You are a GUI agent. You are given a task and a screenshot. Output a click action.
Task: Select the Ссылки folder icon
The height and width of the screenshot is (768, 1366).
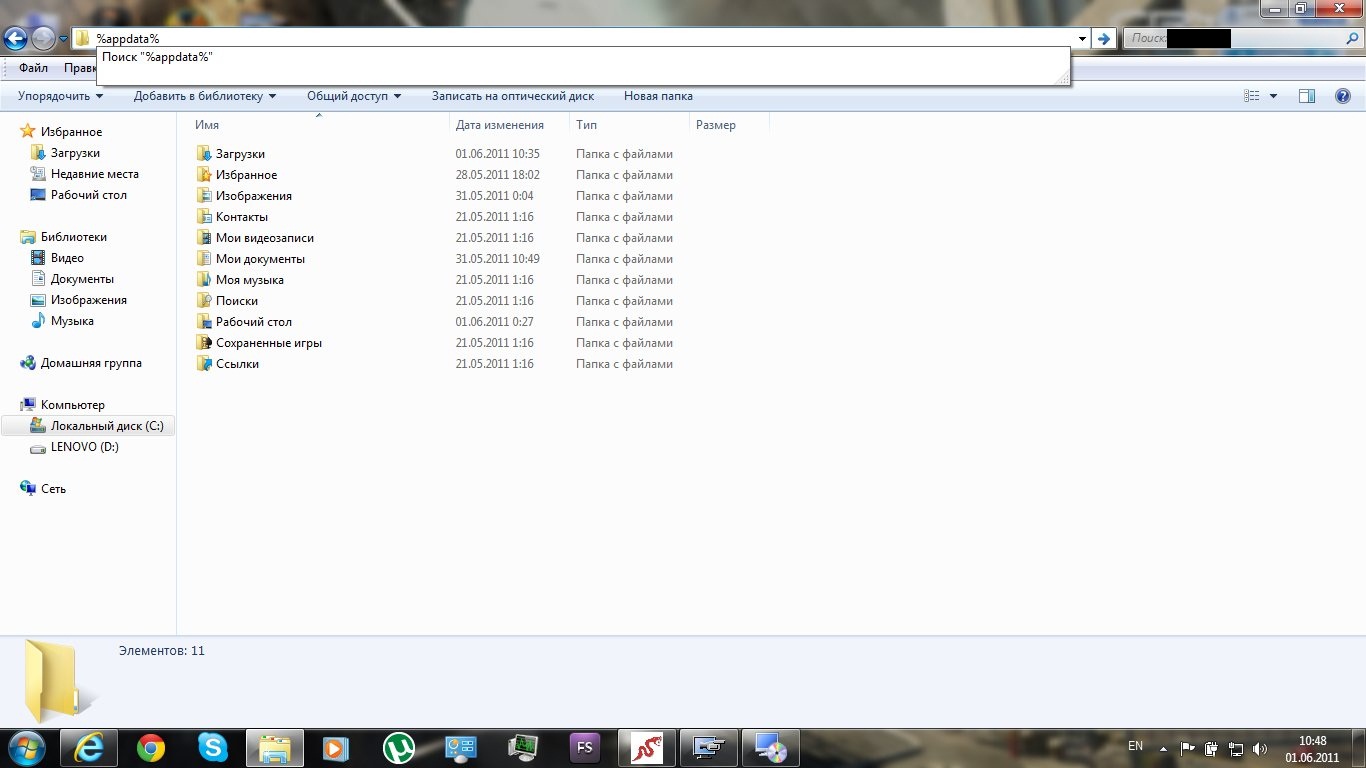pyautogui.click(x=204, y=364)
